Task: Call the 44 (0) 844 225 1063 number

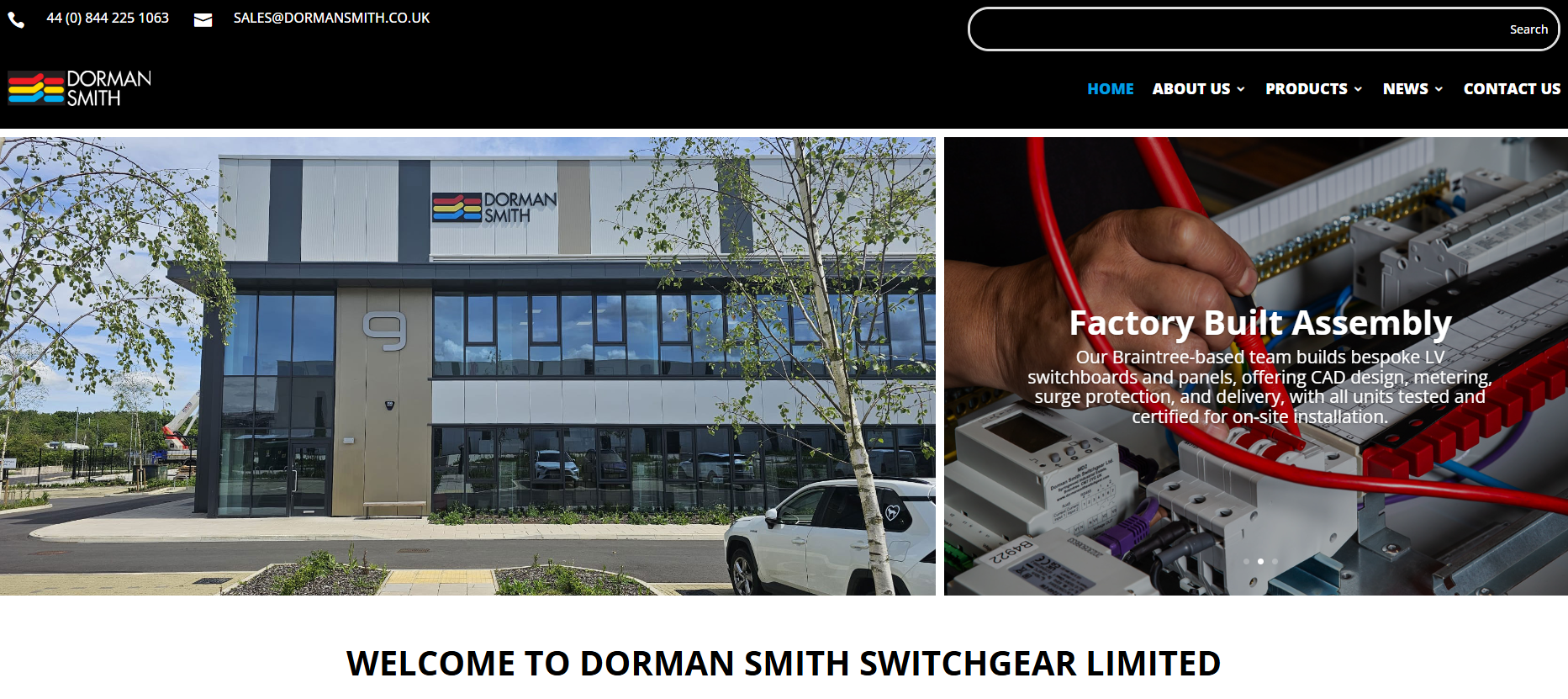Action: pyautogui.click(x=108, y=18)
